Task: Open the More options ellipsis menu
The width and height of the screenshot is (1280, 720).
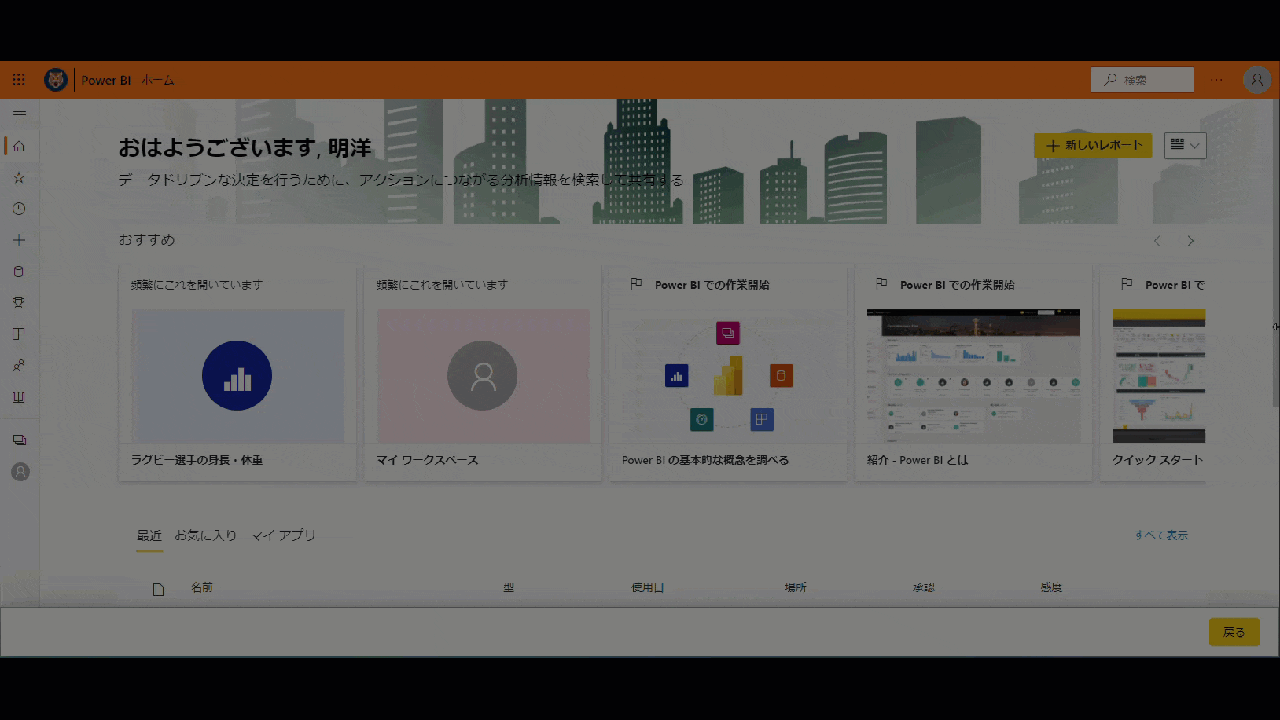Action: click(1217, 79)
